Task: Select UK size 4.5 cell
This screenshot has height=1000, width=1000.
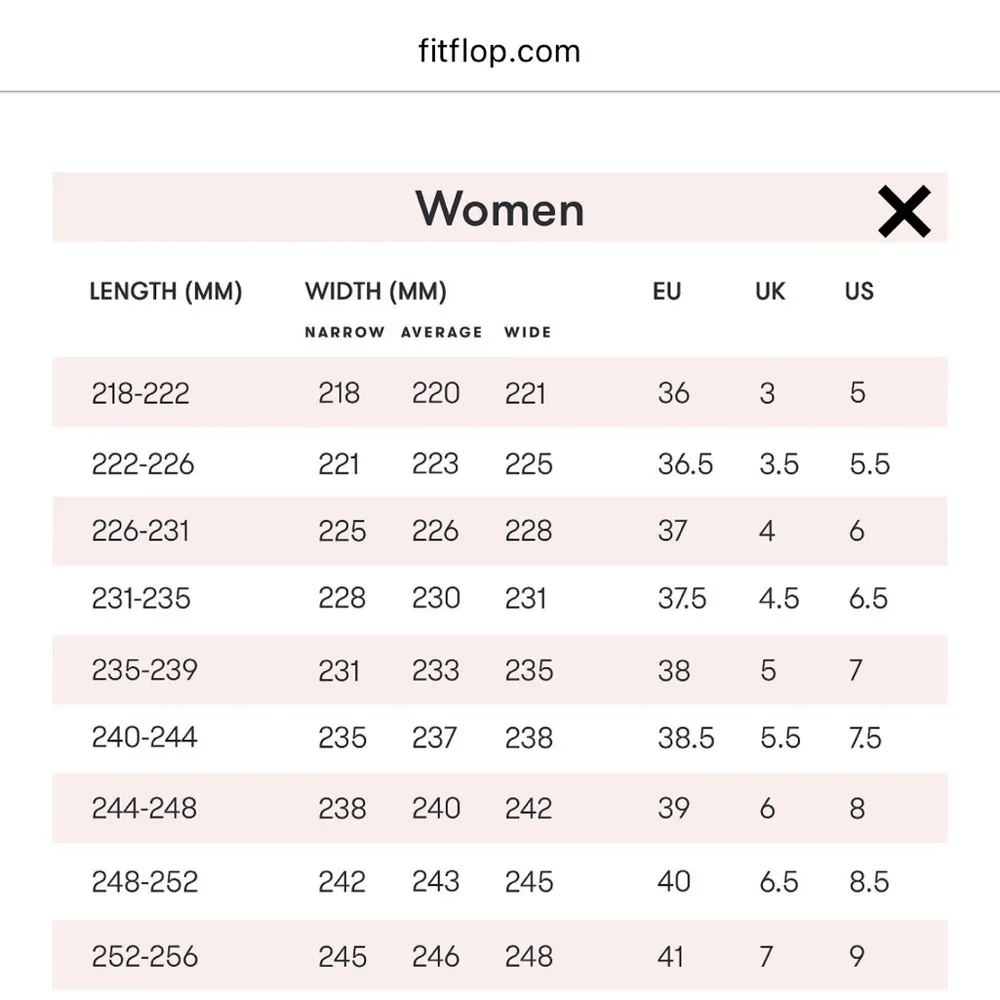Action: [778, 598]
